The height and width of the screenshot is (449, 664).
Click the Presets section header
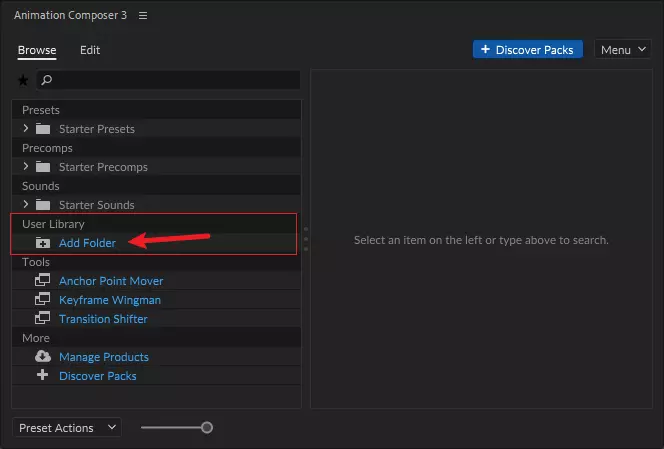coord(41,110)
